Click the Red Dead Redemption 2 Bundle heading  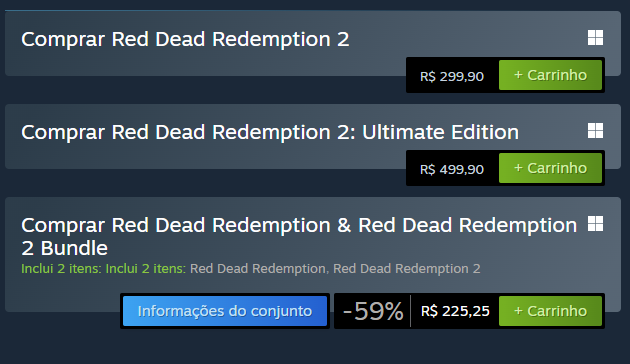pyautogui.click(x=299, y=236)
